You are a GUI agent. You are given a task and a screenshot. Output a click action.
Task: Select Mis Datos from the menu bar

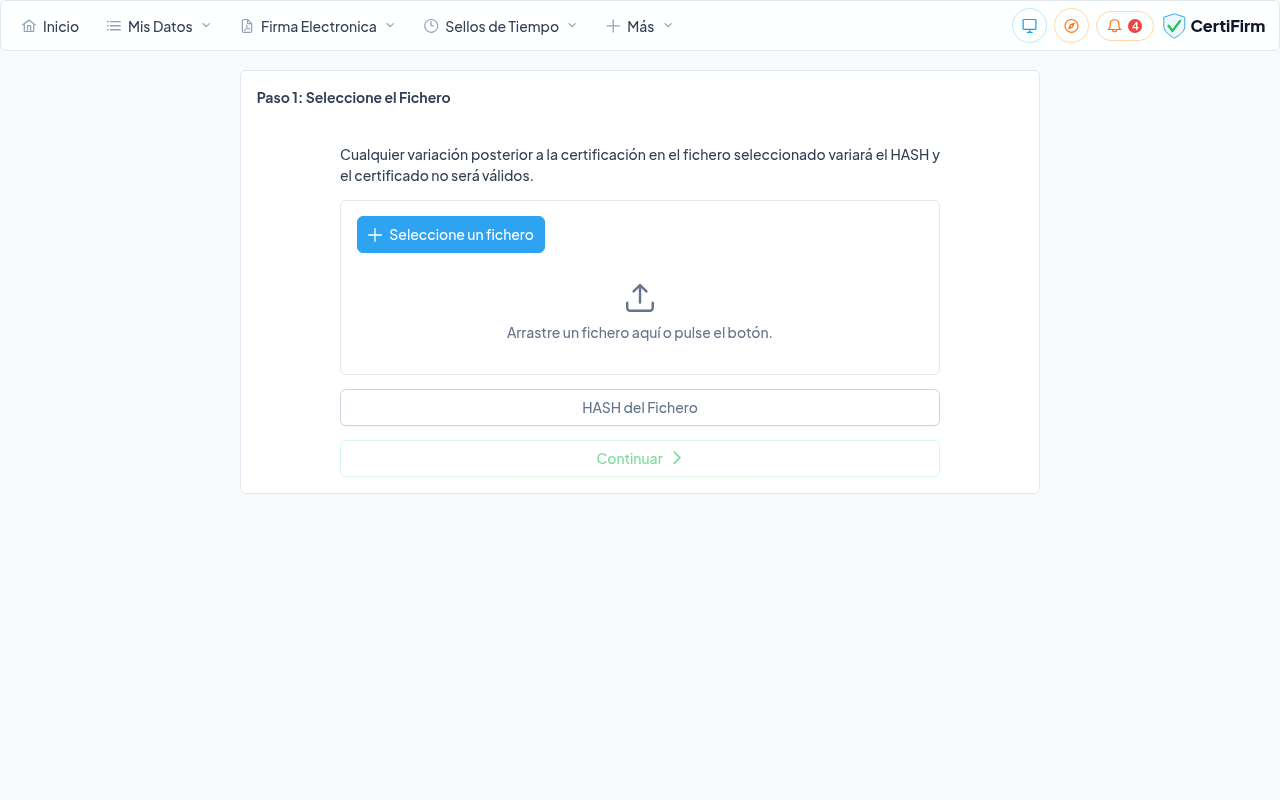tap(160, 26)
